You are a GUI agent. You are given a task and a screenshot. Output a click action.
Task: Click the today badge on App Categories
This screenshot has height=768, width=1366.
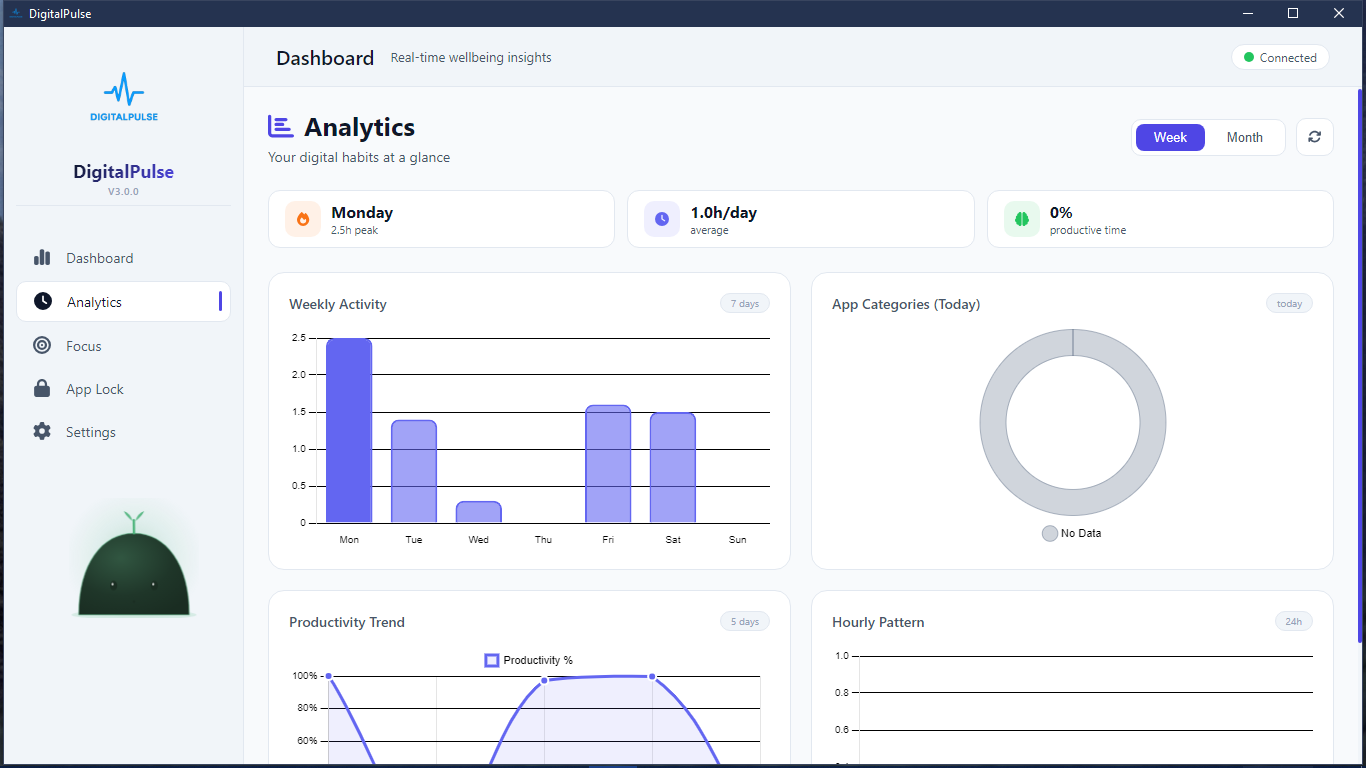click(1289, 303)
